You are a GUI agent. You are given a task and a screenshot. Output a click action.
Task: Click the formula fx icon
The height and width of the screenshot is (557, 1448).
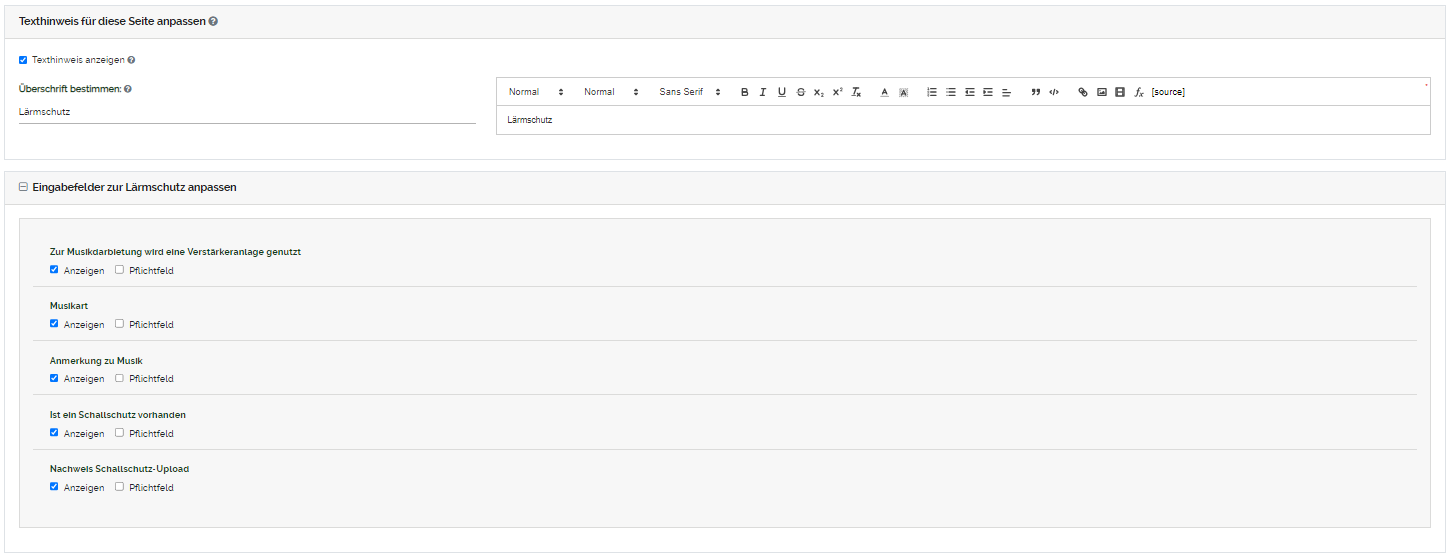1138,92
